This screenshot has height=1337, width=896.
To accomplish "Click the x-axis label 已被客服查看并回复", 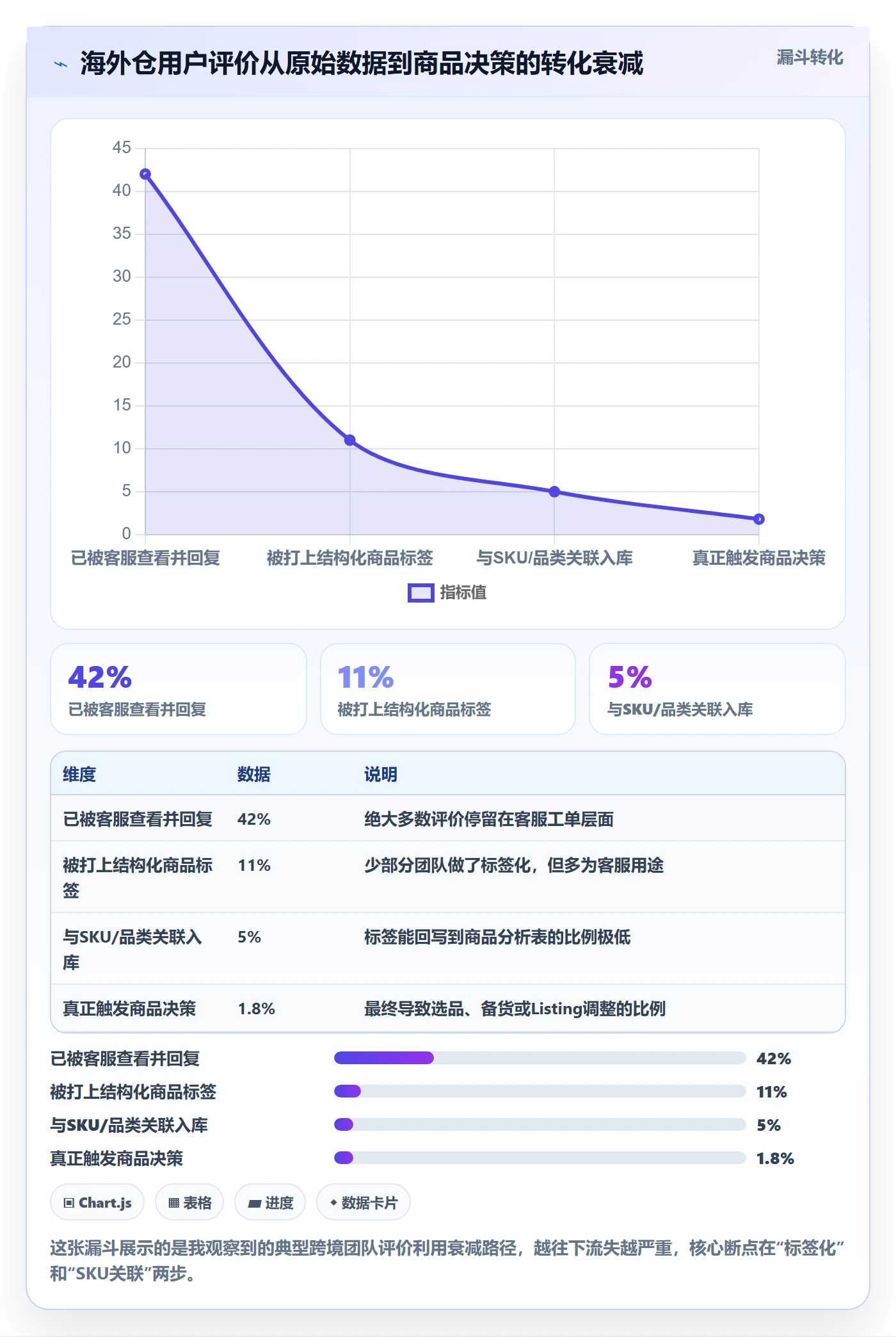I will 145,558.
